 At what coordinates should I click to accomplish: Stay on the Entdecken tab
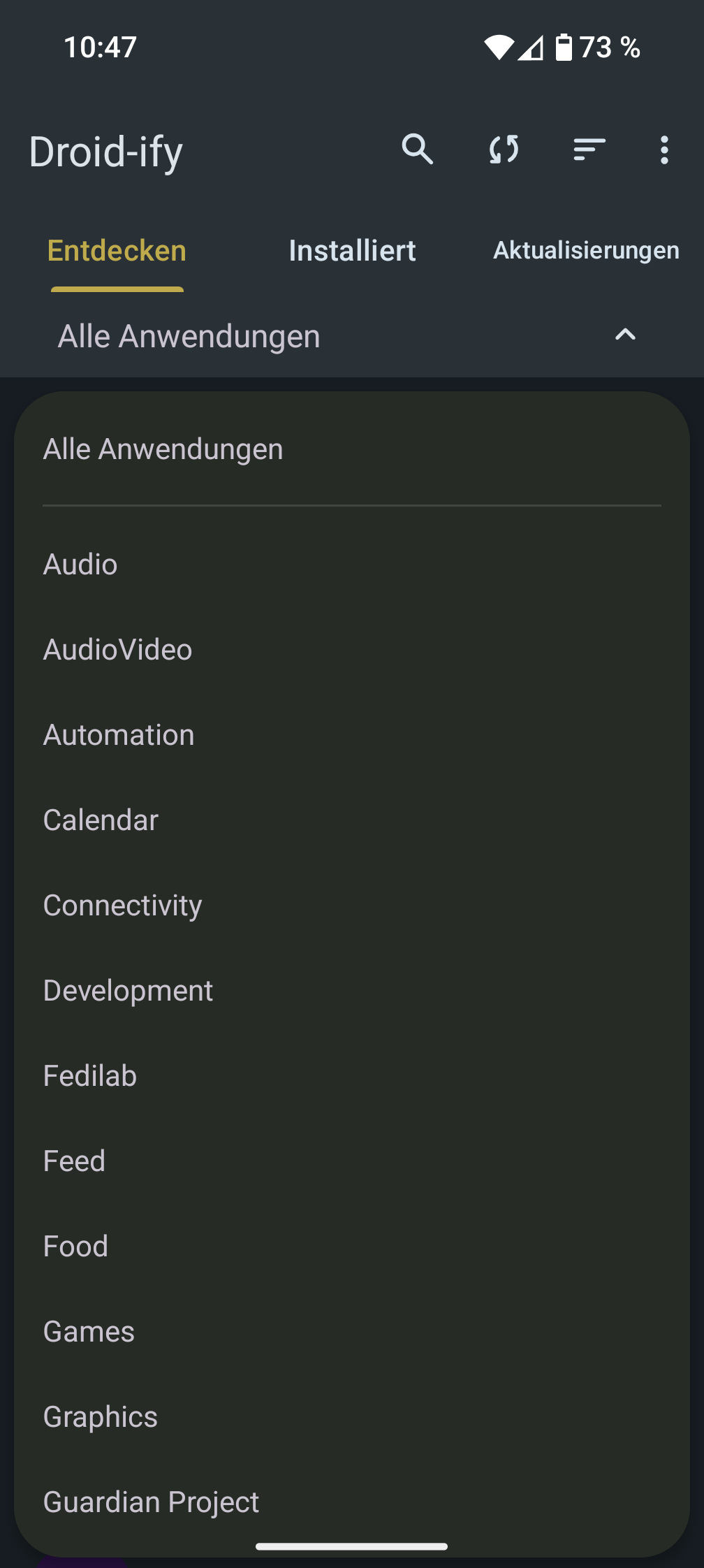(x=115, y=249)
